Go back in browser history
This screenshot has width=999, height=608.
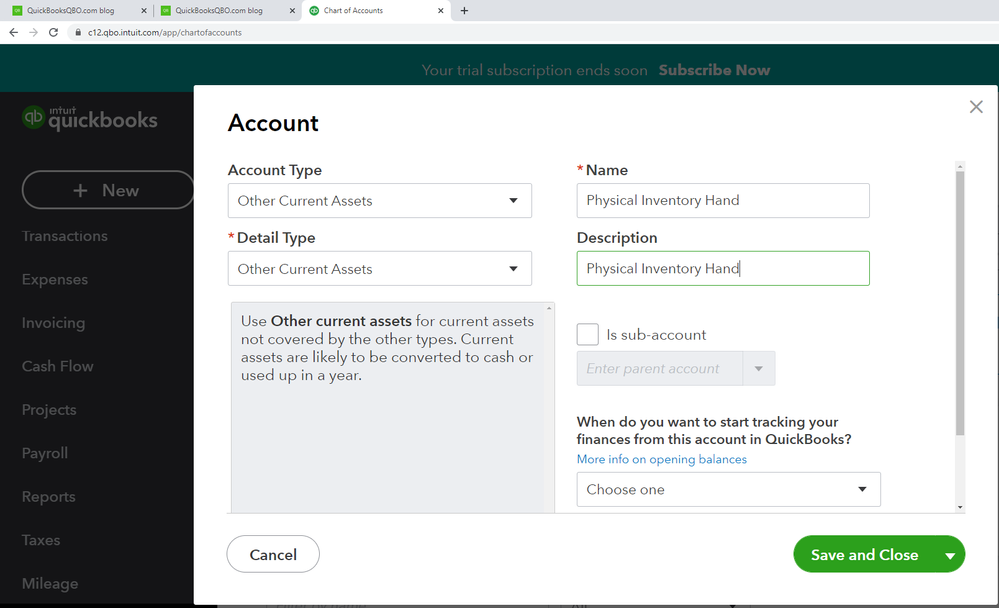(x=13, y=33)
